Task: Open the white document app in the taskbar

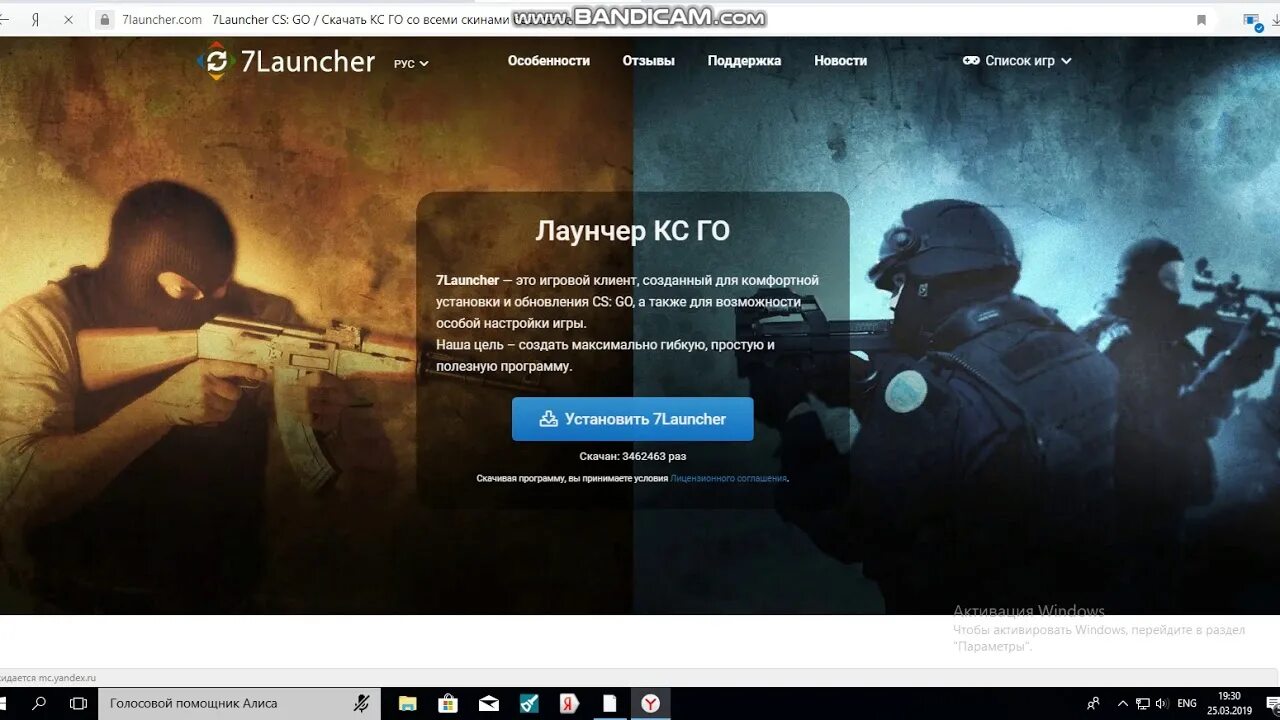Action: pyautogui.click(x=610, y=704)
